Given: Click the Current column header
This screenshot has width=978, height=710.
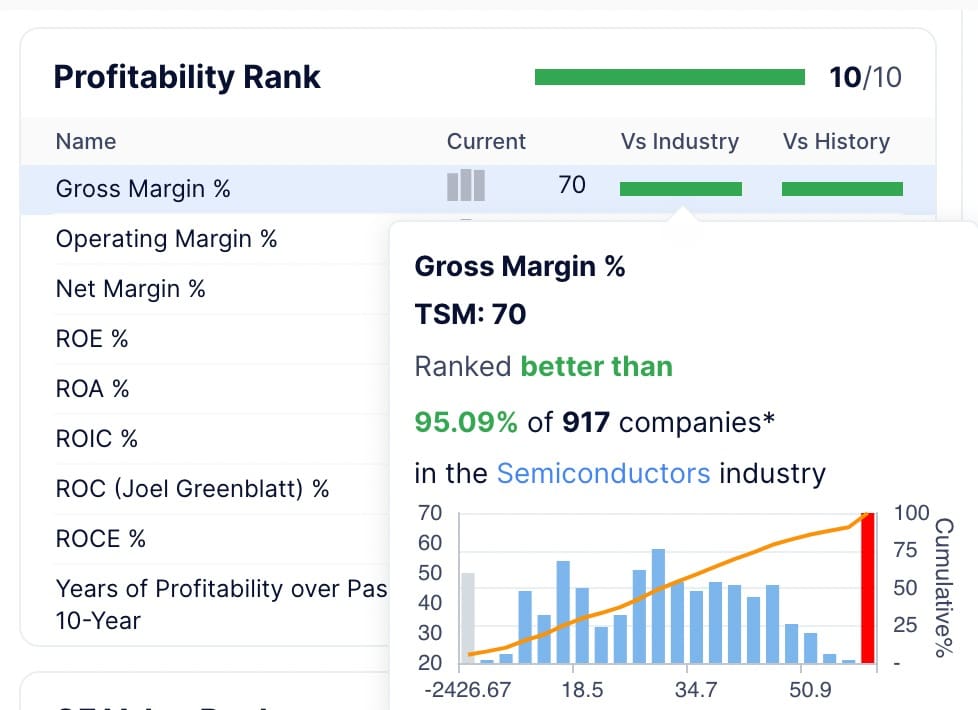Looking at the screenshot, I should pyautogui.click(x=486, y=141).
